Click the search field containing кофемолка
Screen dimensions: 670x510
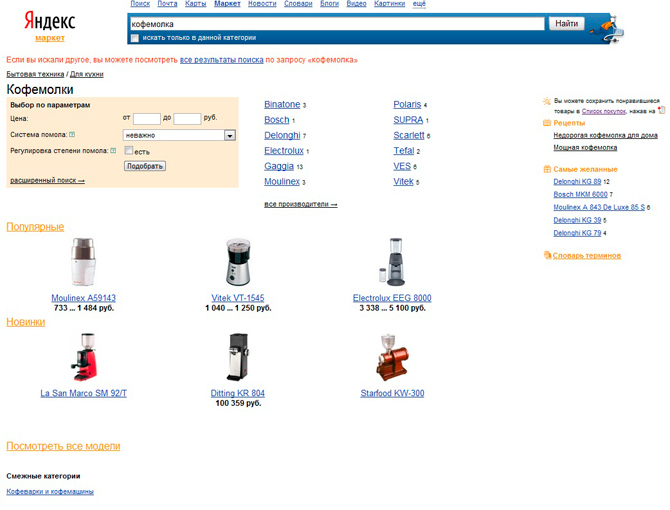[x=337, y=24]
